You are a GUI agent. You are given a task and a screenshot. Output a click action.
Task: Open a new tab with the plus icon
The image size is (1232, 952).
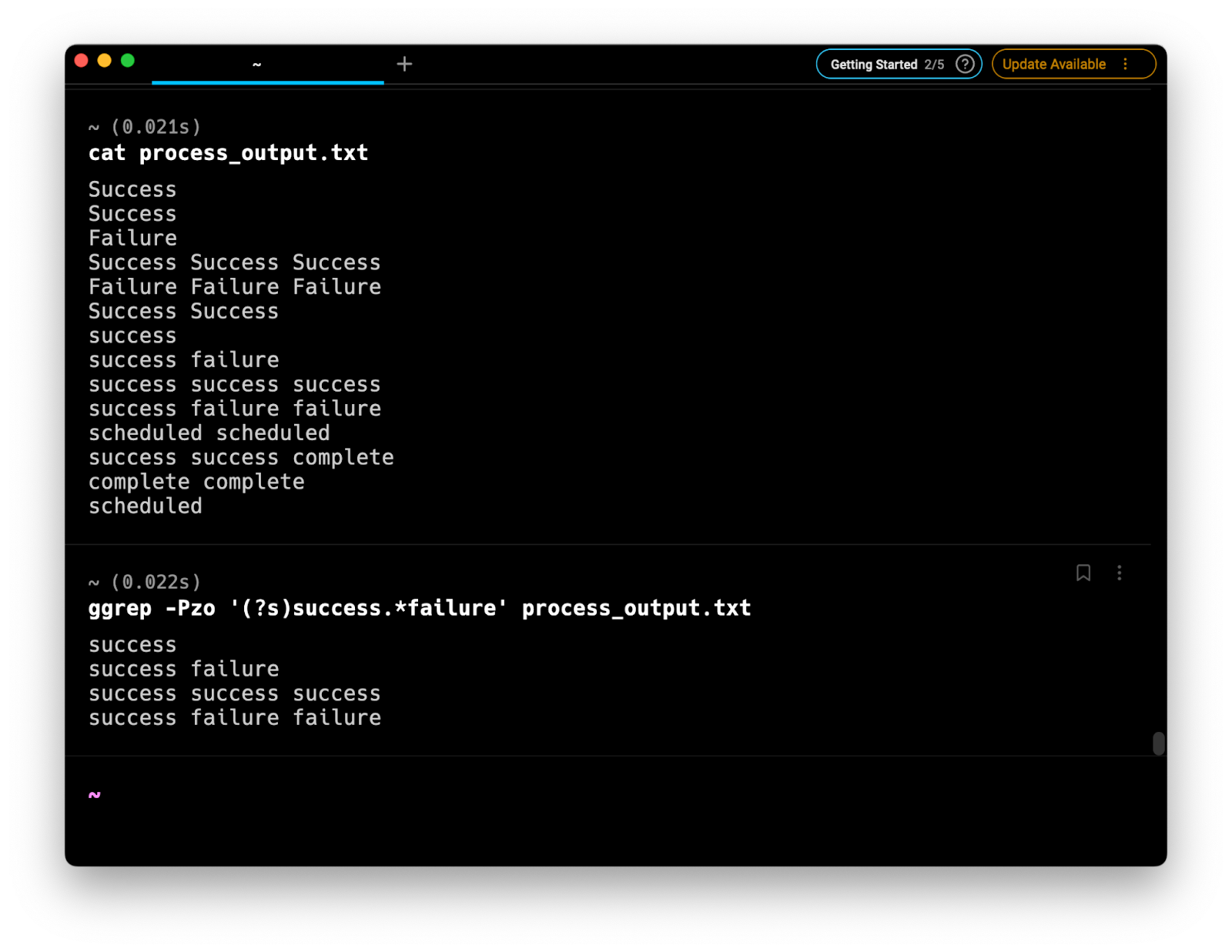pos(404,64)
